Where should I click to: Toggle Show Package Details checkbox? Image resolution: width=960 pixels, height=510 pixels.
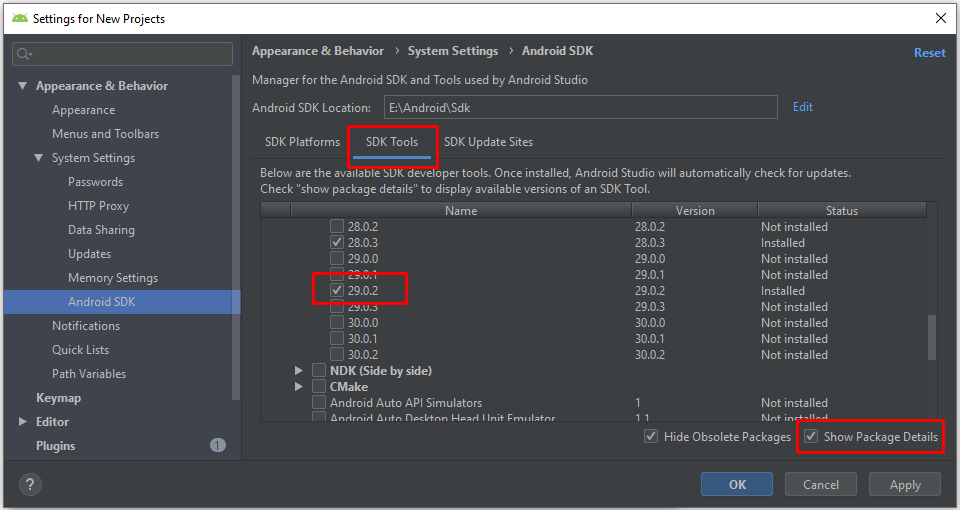pos(811,437)
